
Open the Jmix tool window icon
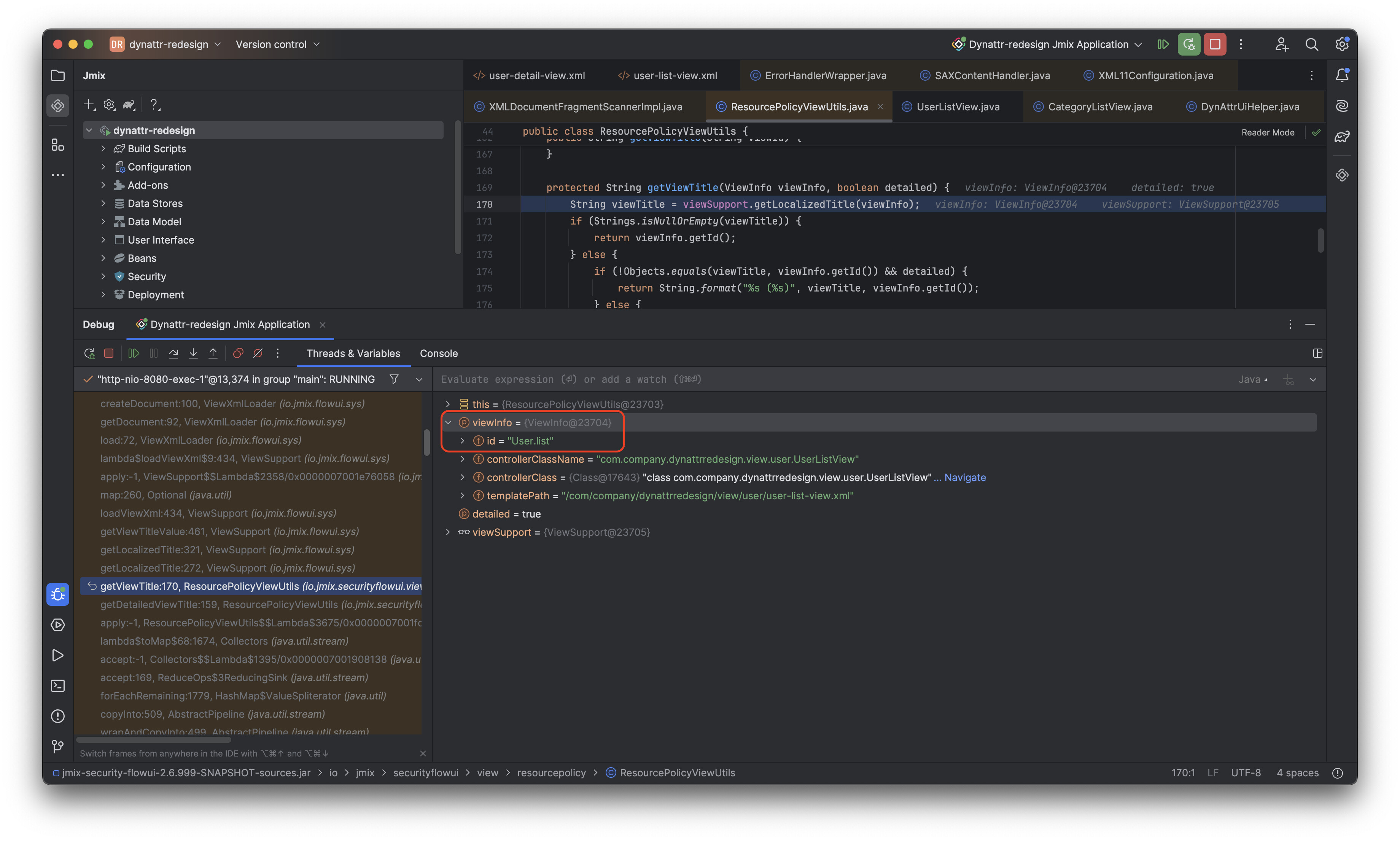[x=58, y=106]
